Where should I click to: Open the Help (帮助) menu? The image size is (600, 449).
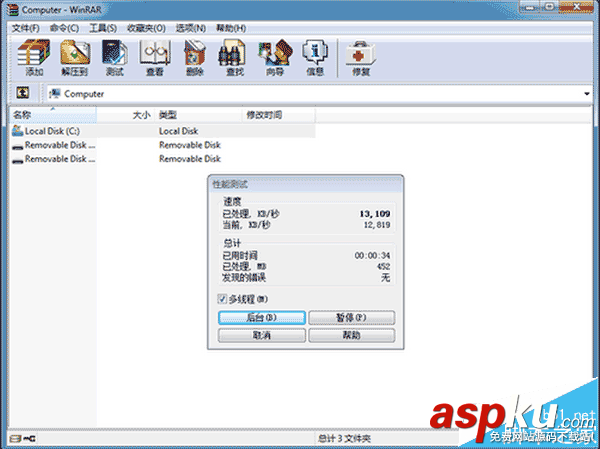pyautogui.click(x=231, y=28)
